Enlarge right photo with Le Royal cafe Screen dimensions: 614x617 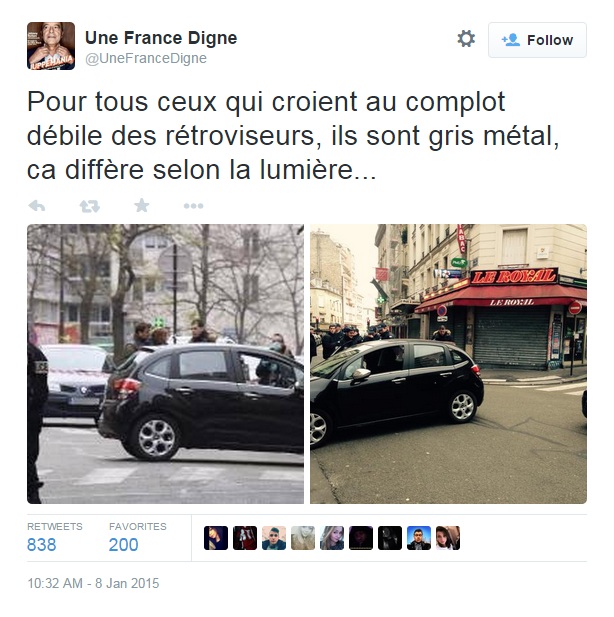(448, 364)
